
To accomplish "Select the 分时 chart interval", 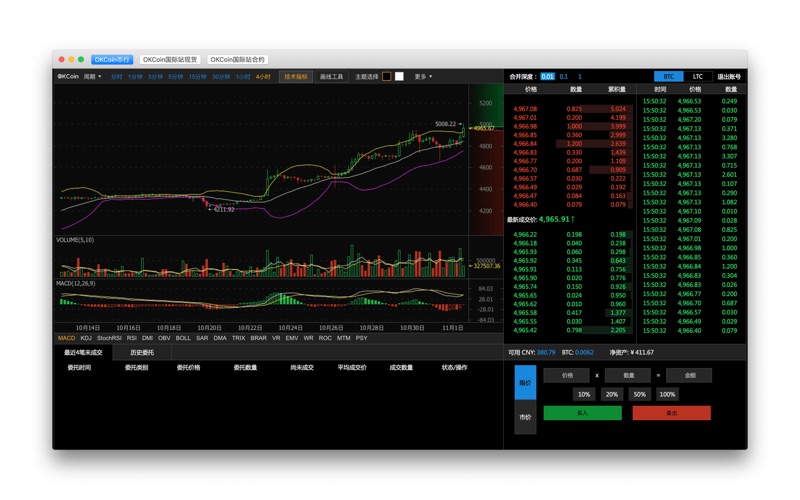I will [x=116, y=77].
